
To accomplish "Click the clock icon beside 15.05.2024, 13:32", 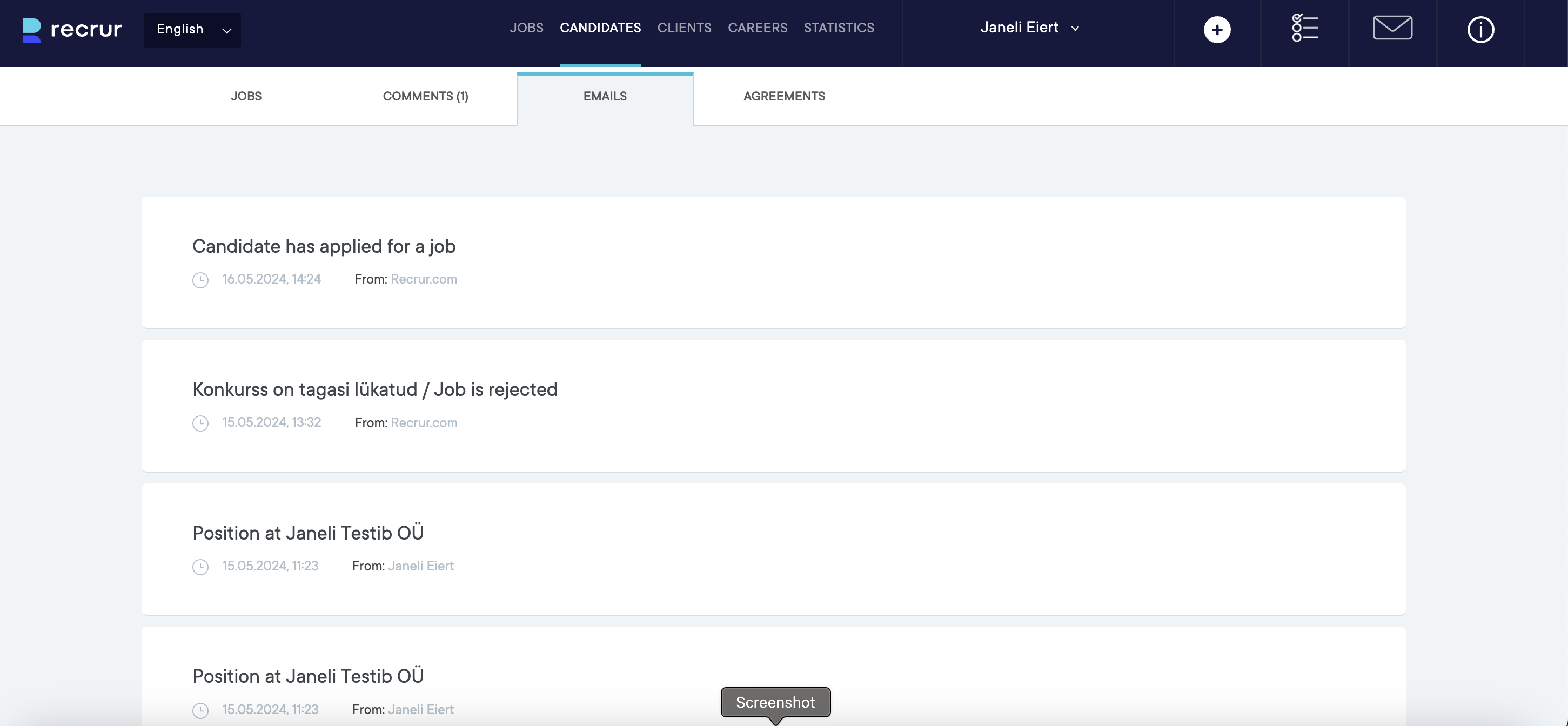I will click(200, 423).
